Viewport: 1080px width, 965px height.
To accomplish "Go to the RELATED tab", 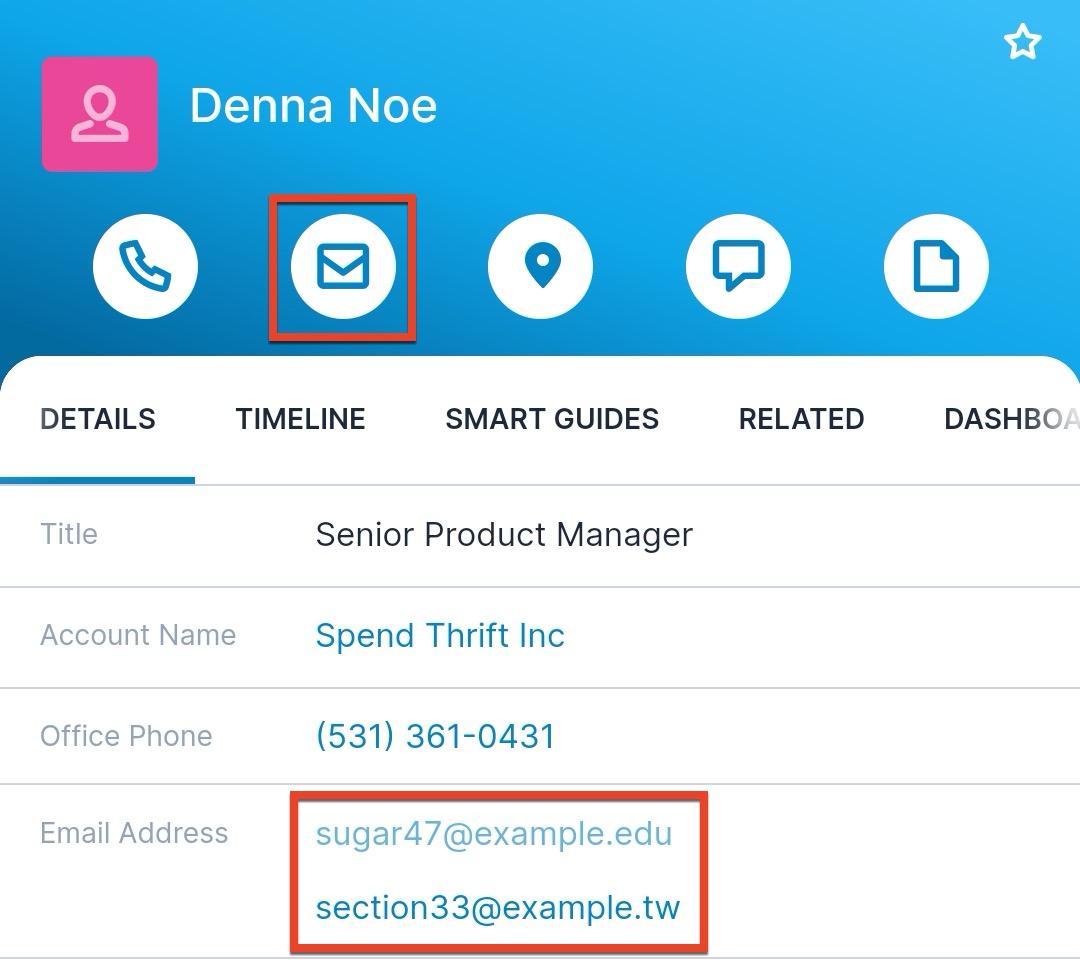I will click(x=801, y=419).
